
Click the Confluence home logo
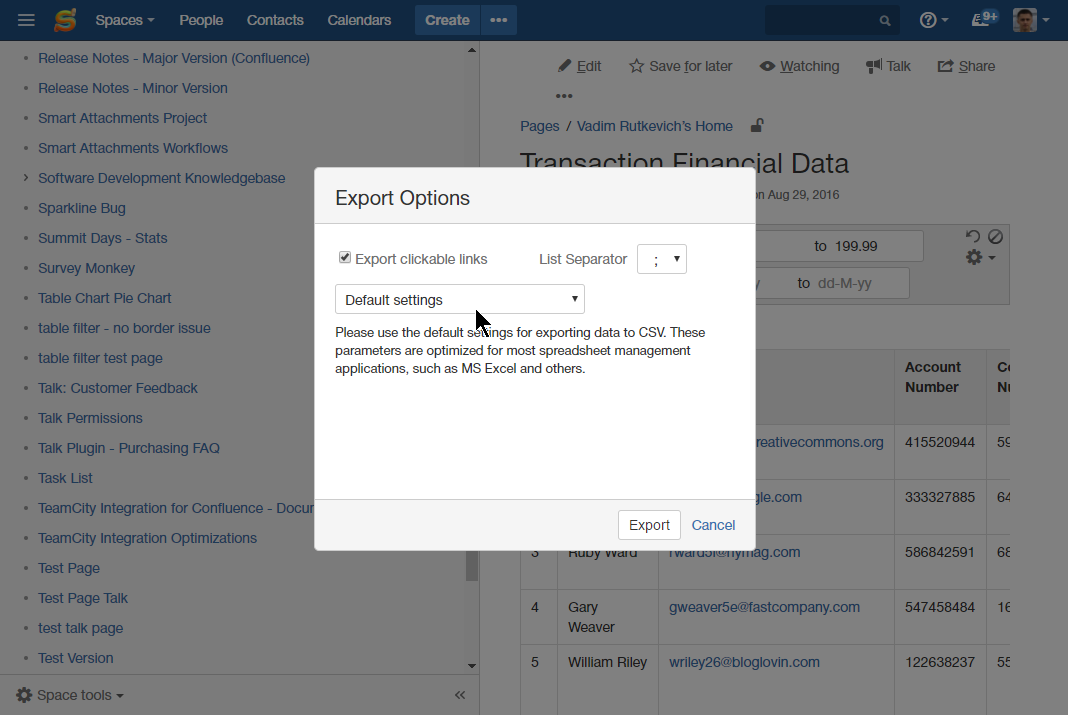tap(65, 20)
